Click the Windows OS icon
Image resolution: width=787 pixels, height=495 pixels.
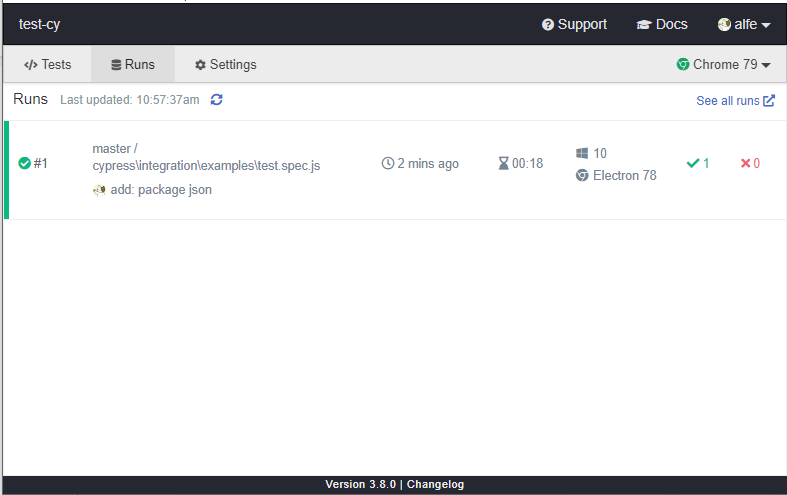pyautogui.click(x=582, y=153)
